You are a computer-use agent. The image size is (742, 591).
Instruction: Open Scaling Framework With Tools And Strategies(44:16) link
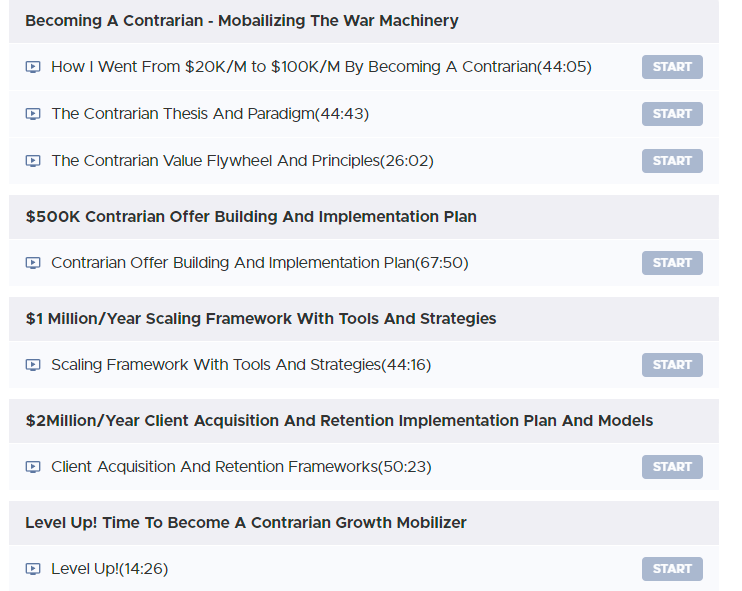[241, 365]
